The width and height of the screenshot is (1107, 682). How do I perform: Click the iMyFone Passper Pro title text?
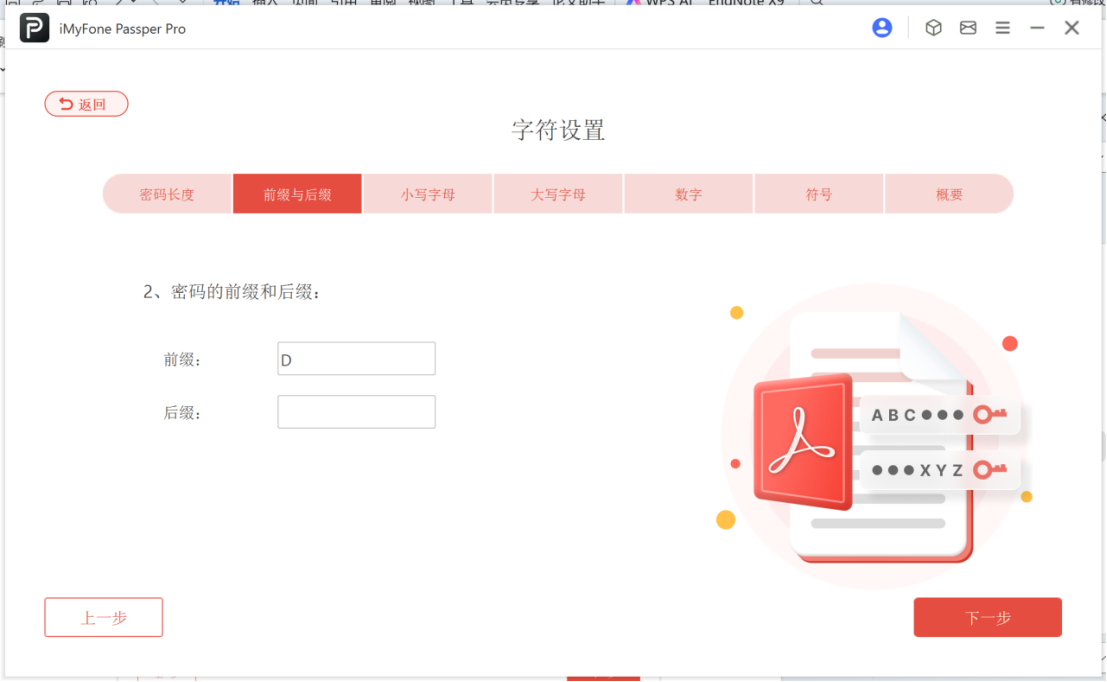click(x=123, y=29)
